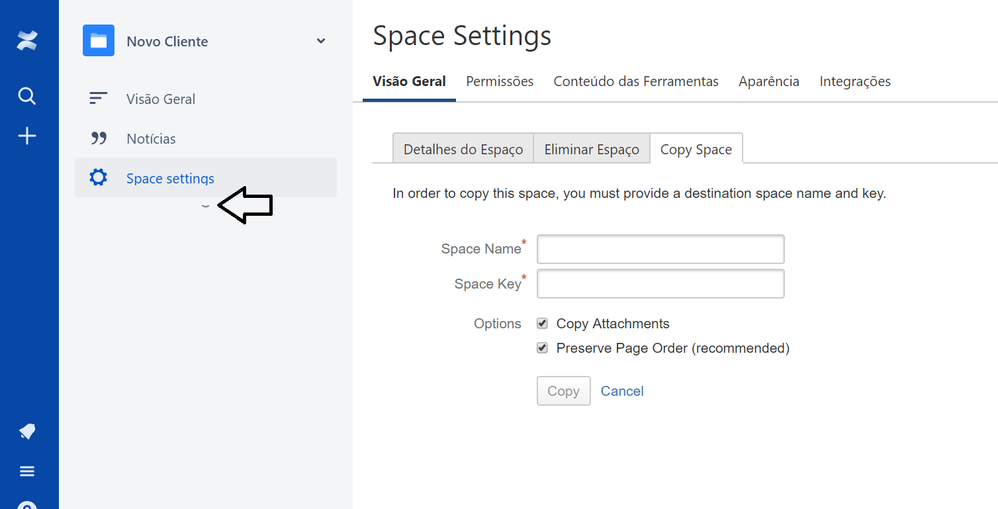Click the Cancel link
The height and width of the screenshot is (509, 998).
coord(622,391)
